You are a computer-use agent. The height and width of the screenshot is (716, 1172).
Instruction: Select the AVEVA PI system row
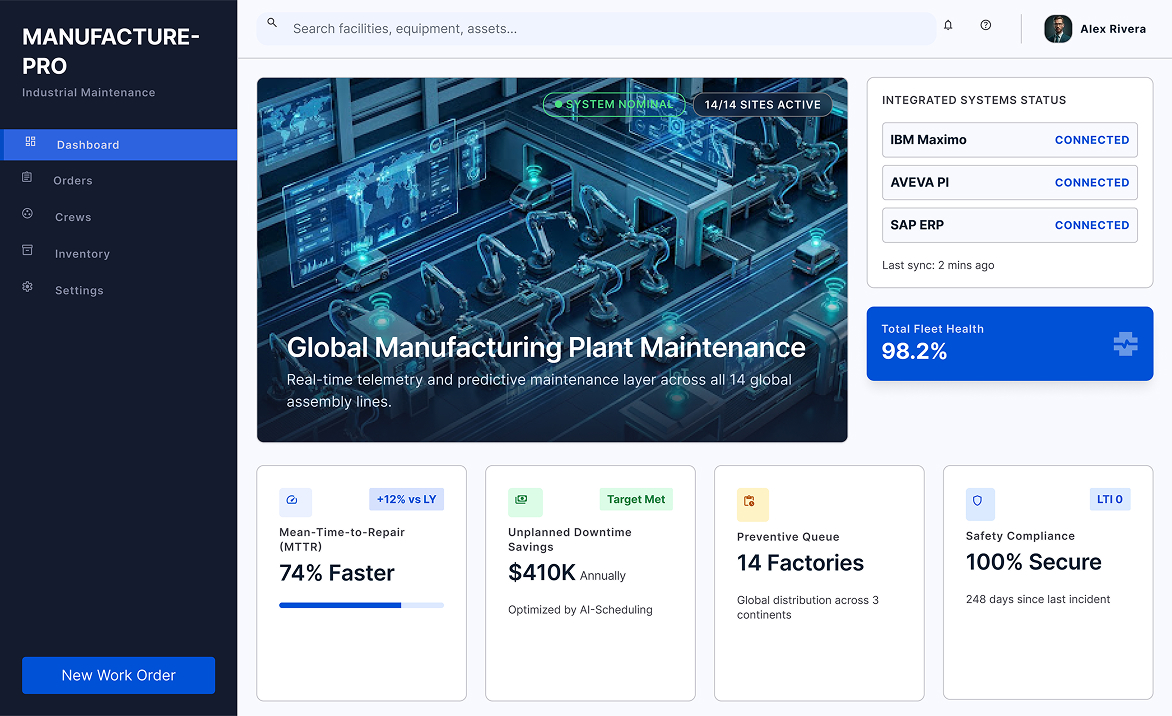(x=1010, y=182)
